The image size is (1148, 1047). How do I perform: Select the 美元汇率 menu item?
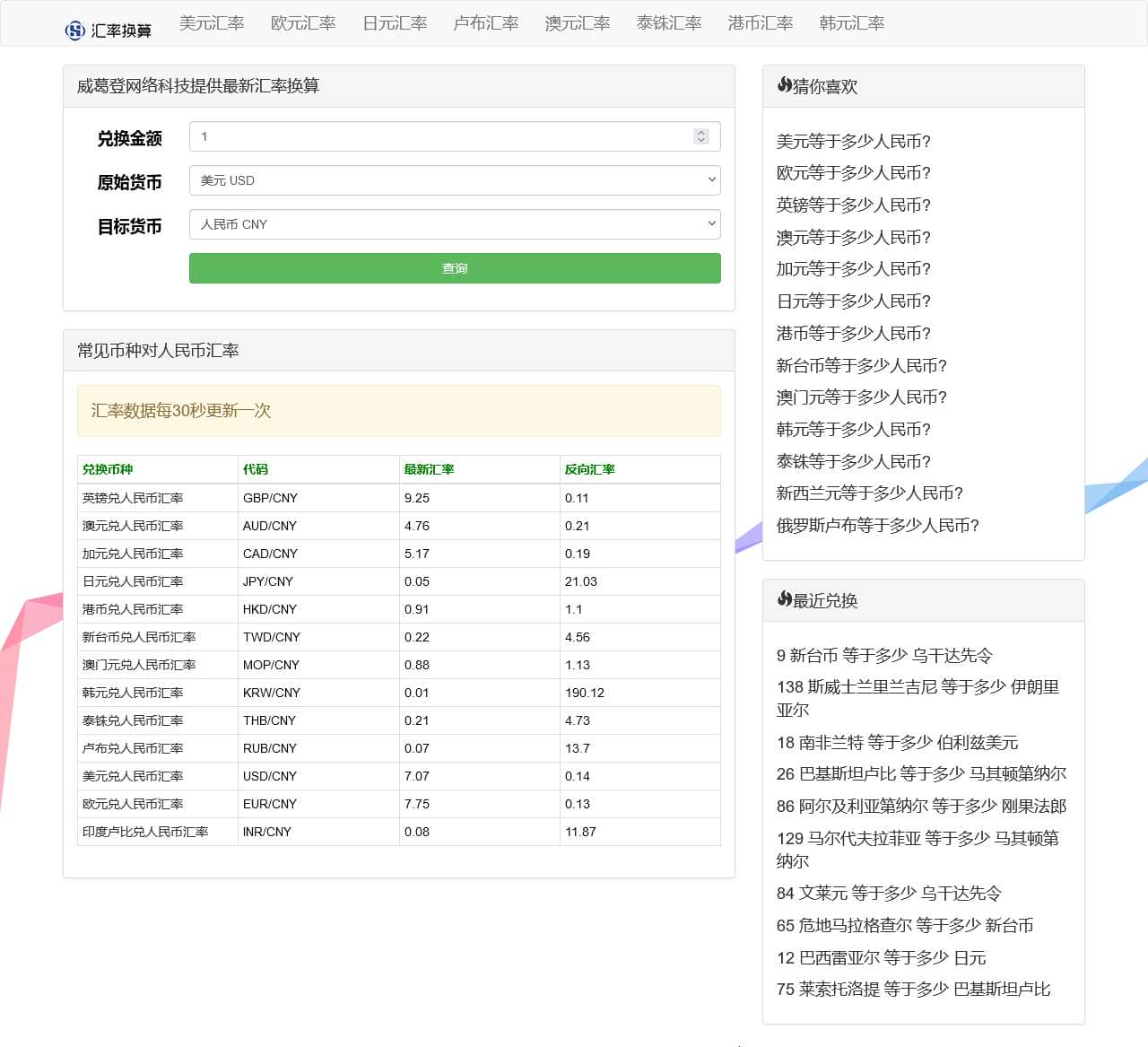(x=212, y=24)
